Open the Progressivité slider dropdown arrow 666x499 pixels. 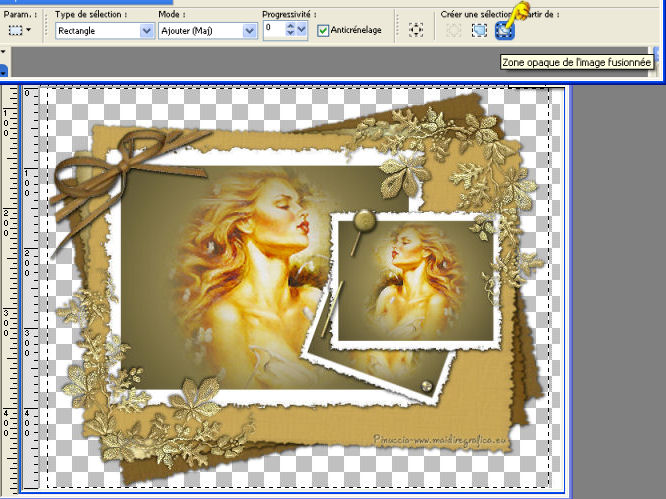pyautogui.click(x=302, y=30)
